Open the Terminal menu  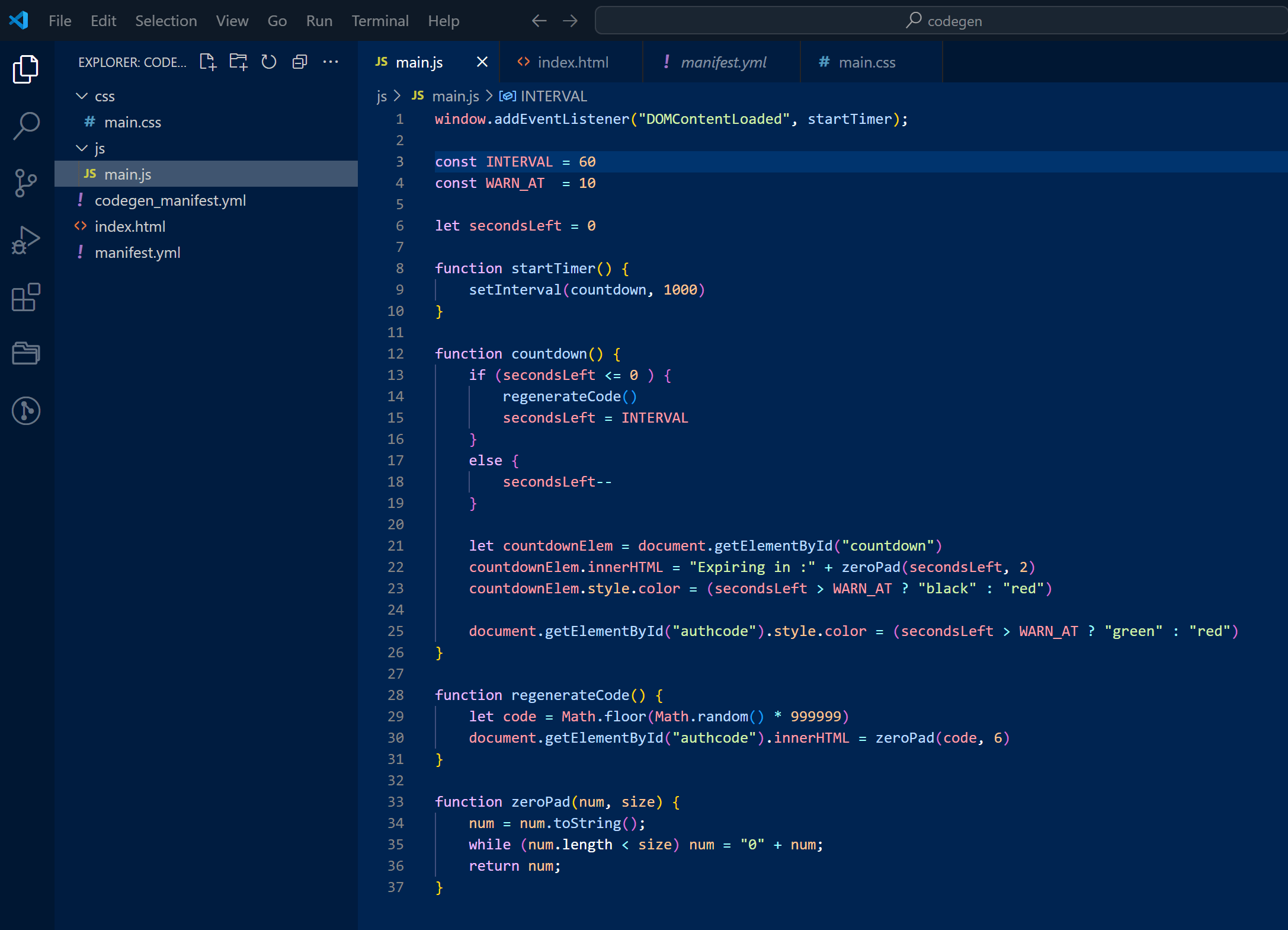380,20
